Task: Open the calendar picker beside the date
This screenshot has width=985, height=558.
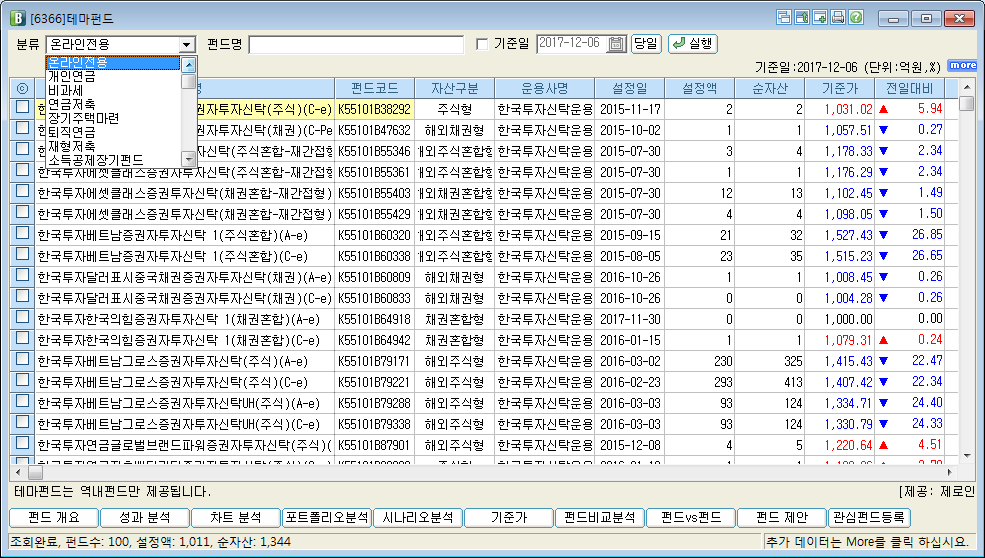Action: (x=617, y=44)
